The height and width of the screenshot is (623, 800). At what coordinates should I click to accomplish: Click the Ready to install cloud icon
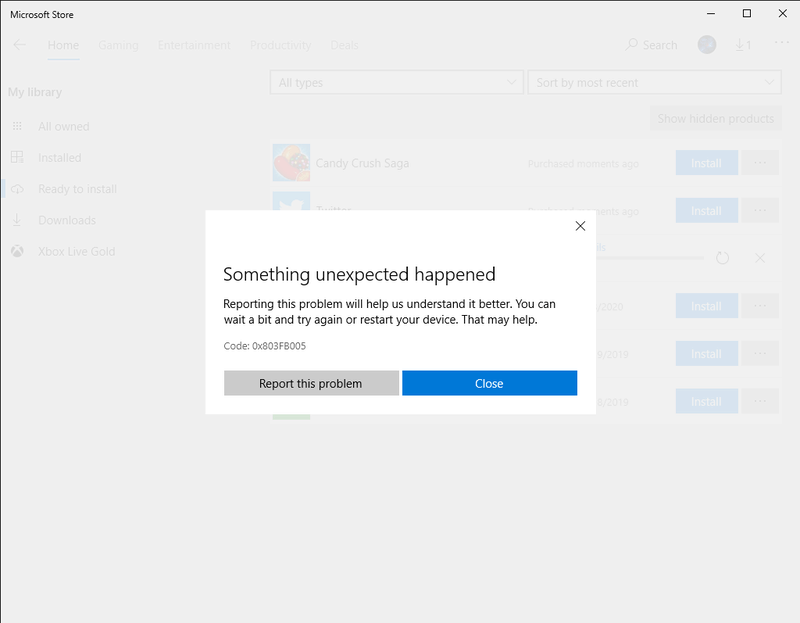[17, 189]
